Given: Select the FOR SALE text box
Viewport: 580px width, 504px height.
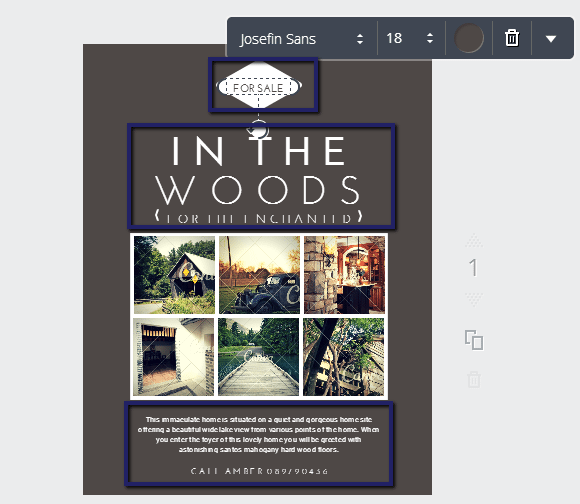Looking at the screenshot, I should coord(258,88).
